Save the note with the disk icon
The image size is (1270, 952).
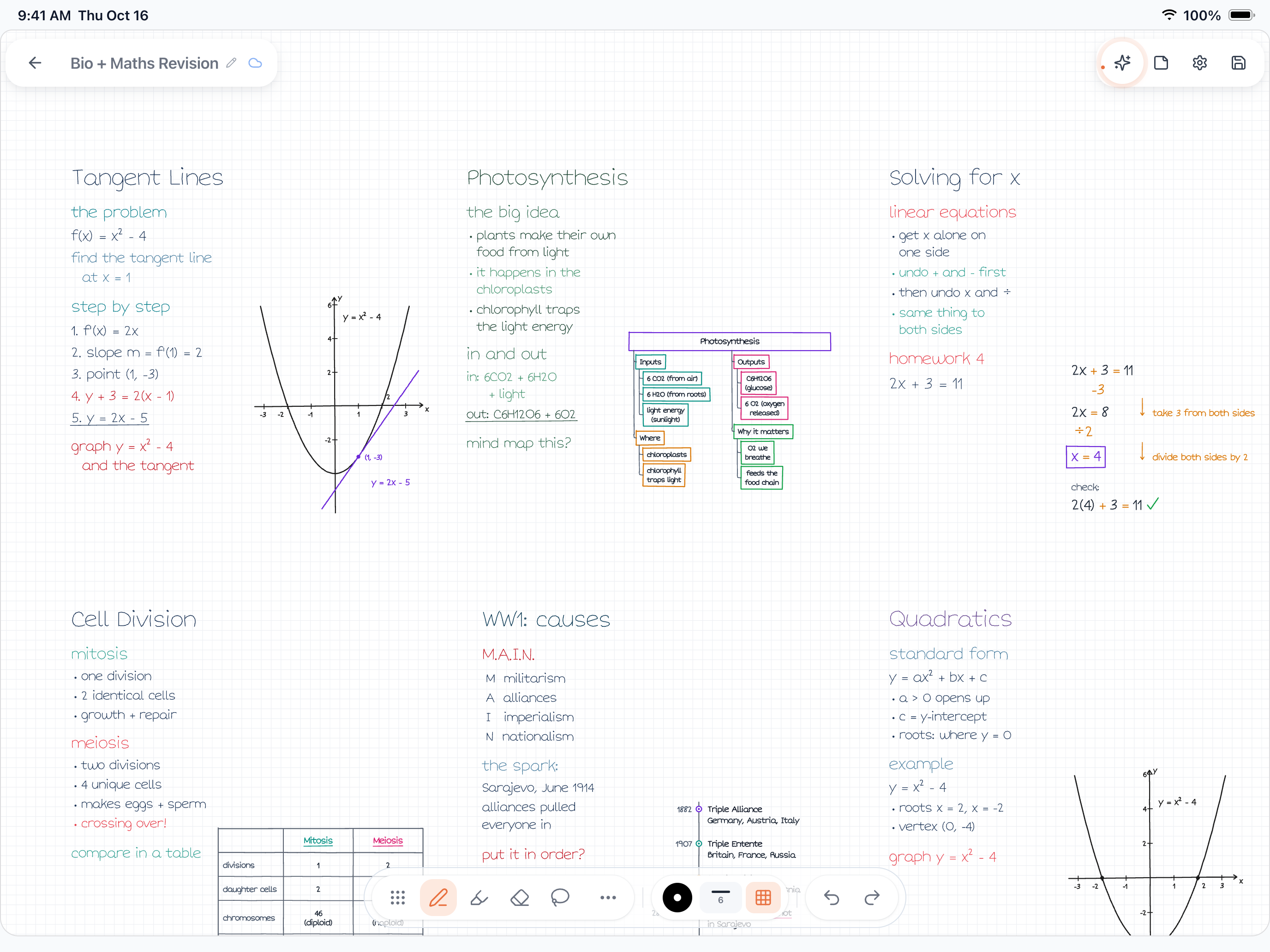click(1239, 63)
